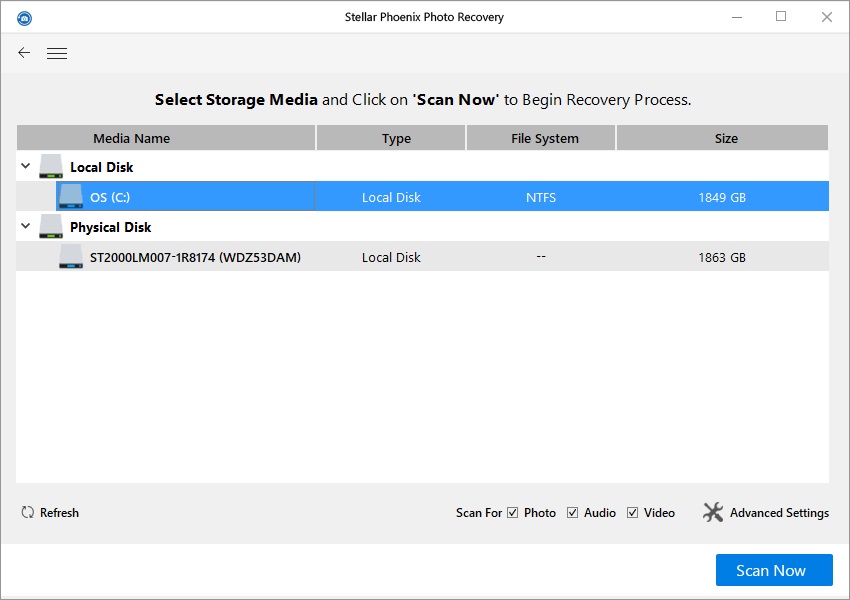Click the File System column header
Image resolution: width=850 pixels, height=600 pixels.
pos(540,137)
